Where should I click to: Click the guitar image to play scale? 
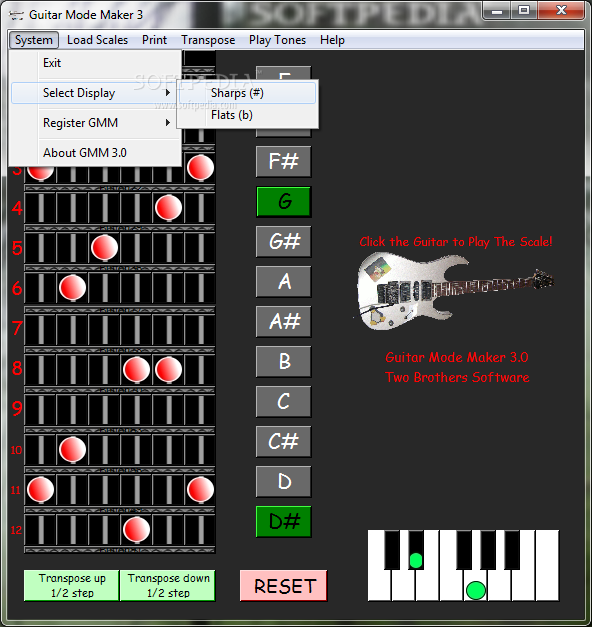click(455, 291)
